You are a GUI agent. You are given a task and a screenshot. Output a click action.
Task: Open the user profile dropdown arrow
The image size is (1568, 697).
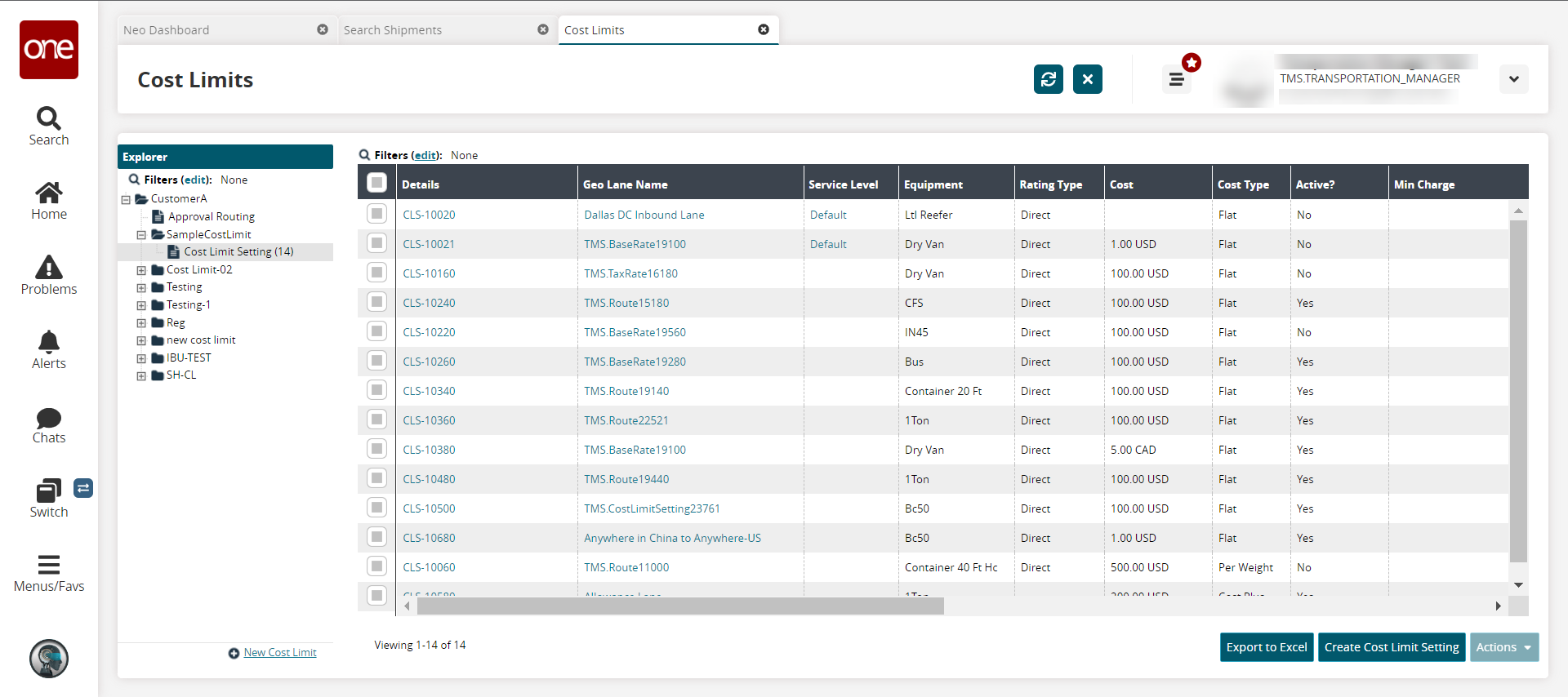coord(1514,79)
